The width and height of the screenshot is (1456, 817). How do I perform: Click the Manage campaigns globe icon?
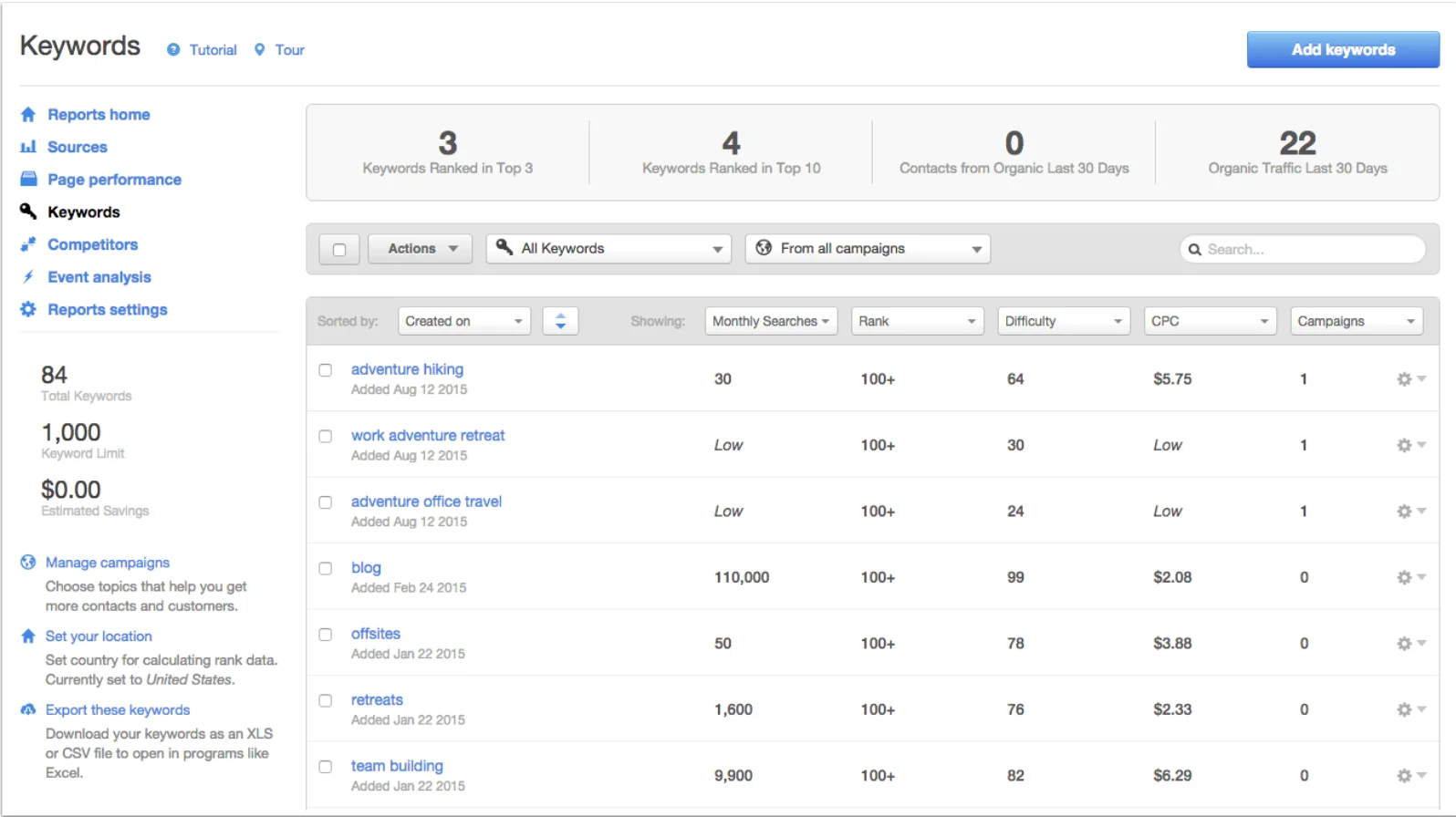28,563
